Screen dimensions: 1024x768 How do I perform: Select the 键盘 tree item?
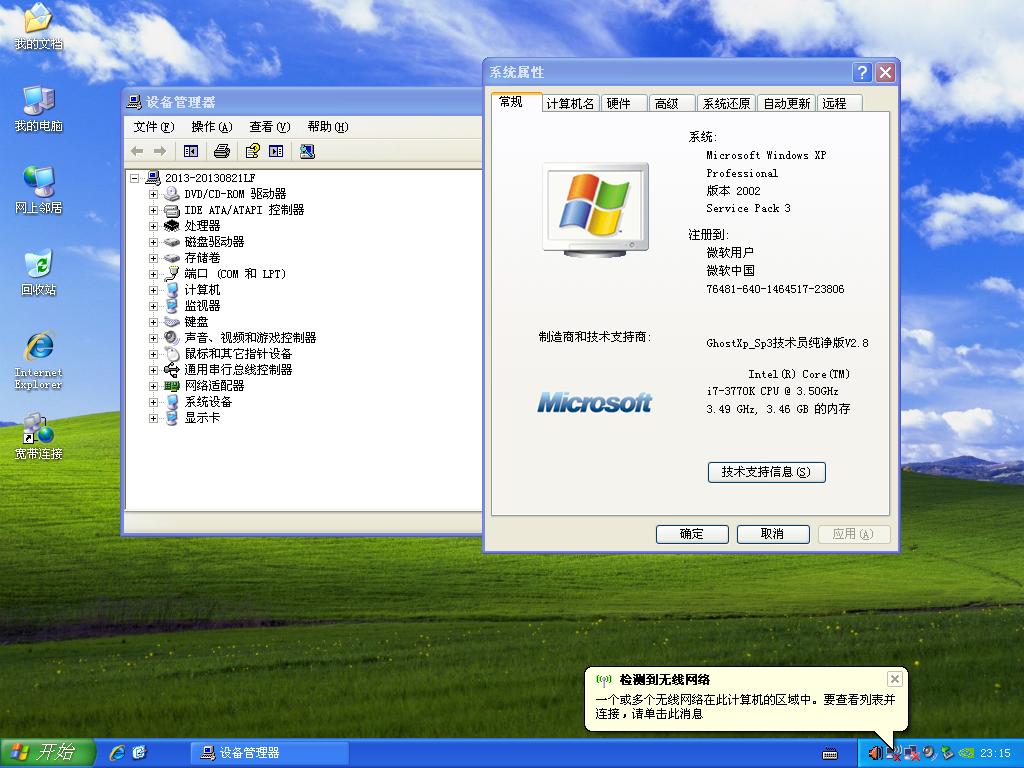(196, 322)
